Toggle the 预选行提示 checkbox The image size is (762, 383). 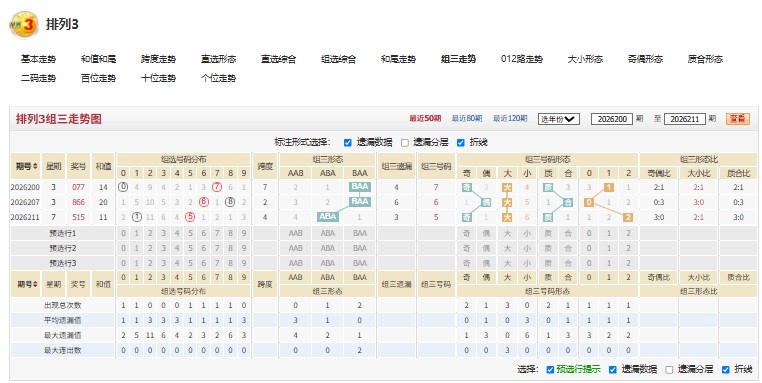[x=550, y=370]
